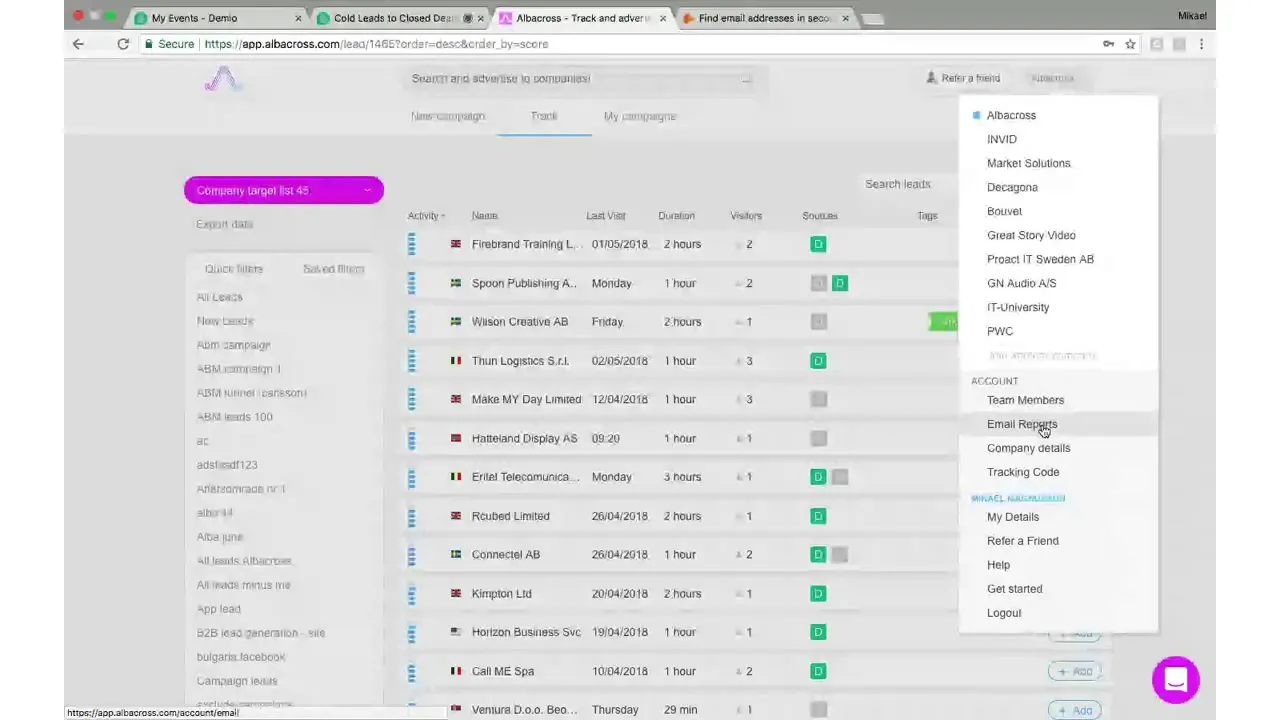Screen dimensions: 1280x720
Task: Click activity bars icon for Call ME Spa
Action: 411,671
